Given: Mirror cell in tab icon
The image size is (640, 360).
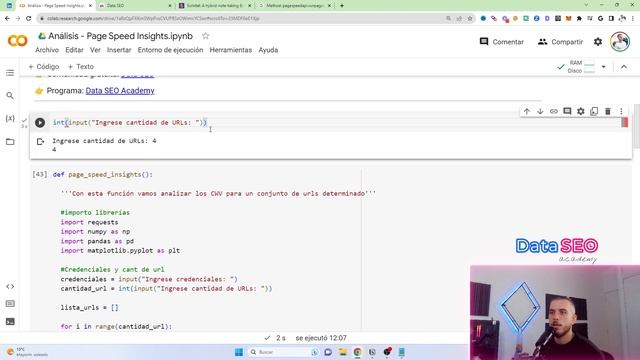Looking at the screenshot, I should point(594,111).
